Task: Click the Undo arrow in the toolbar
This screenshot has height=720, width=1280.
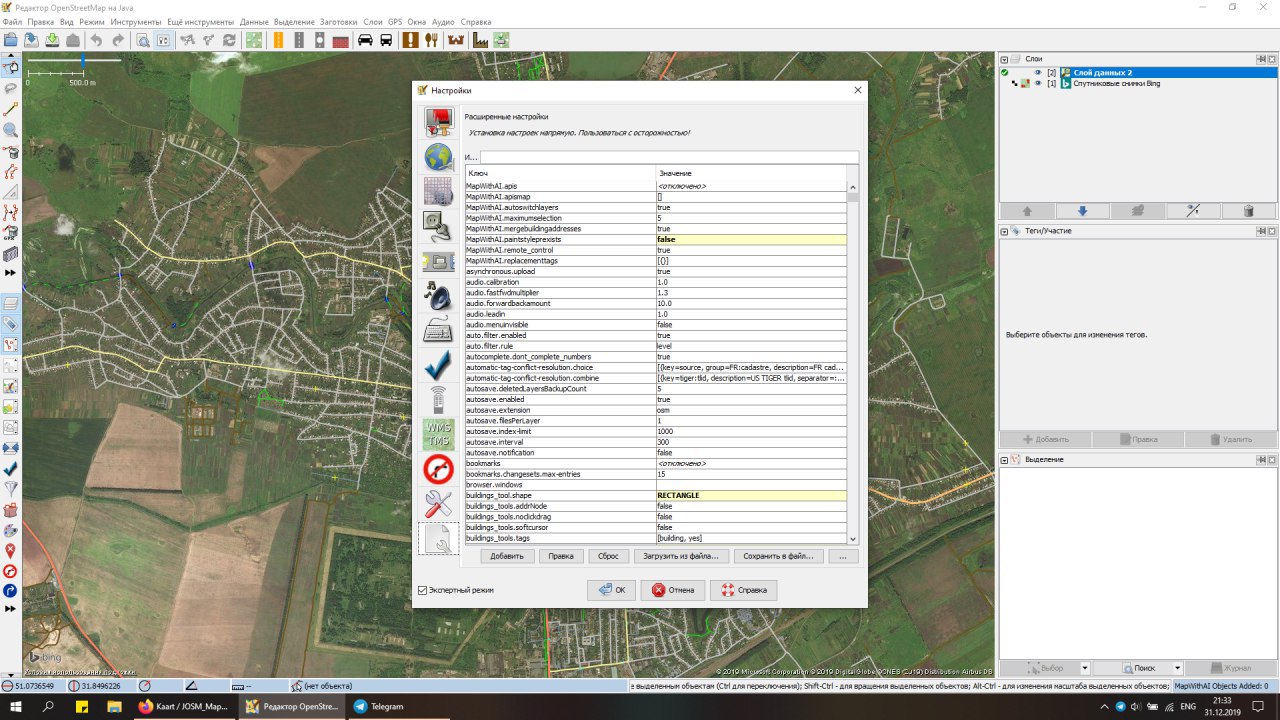Action: coord(96,40)
